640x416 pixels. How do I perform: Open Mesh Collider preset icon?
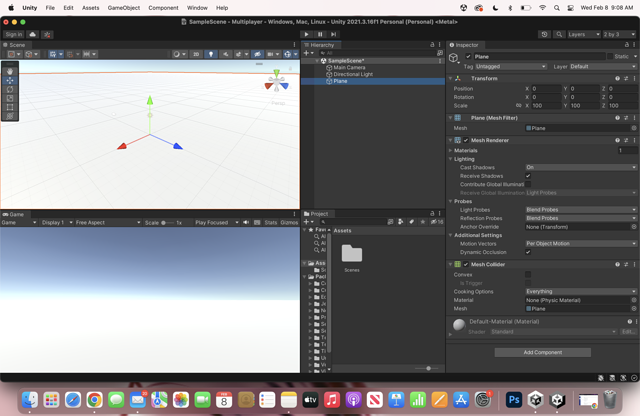626,265
